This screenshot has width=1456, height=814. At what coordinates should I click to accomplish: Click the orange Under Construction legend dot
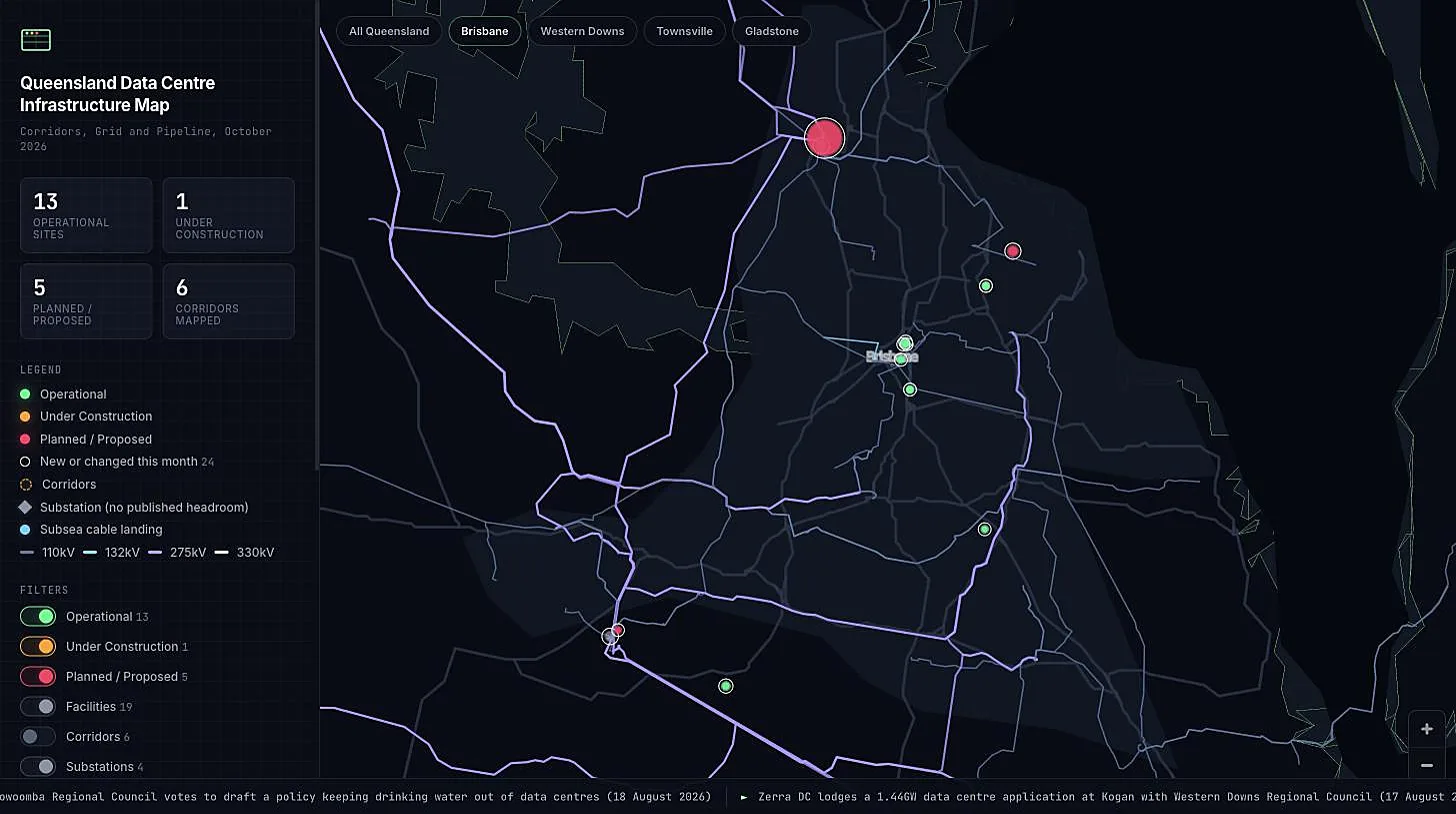coord(25,417)
